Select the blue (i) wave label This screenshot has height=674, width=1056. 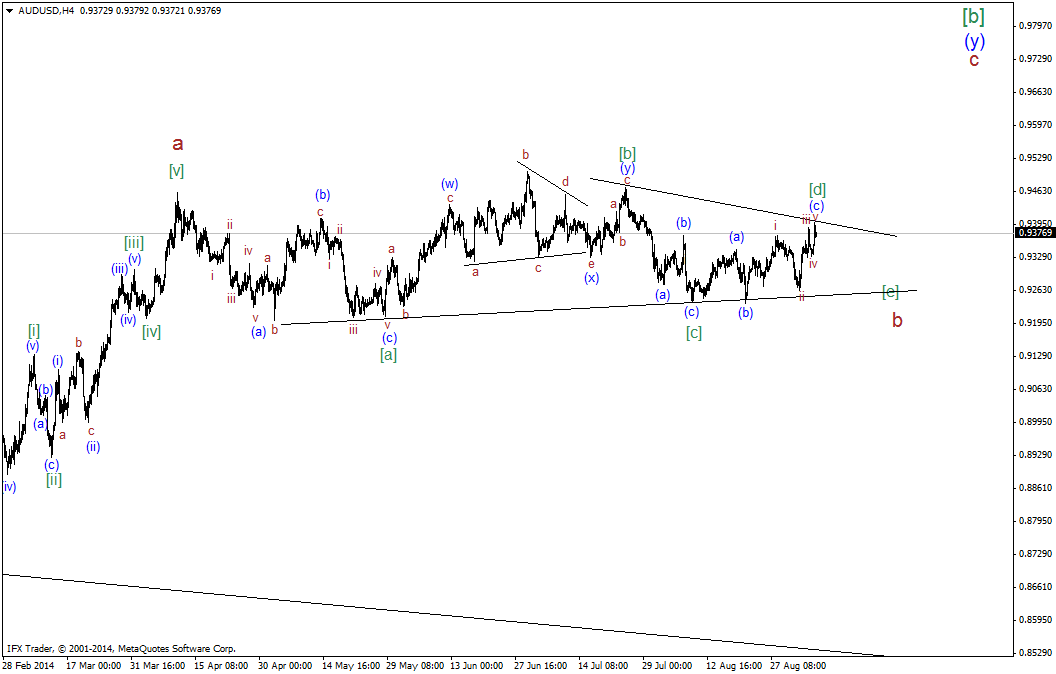[x=58, y=361]
